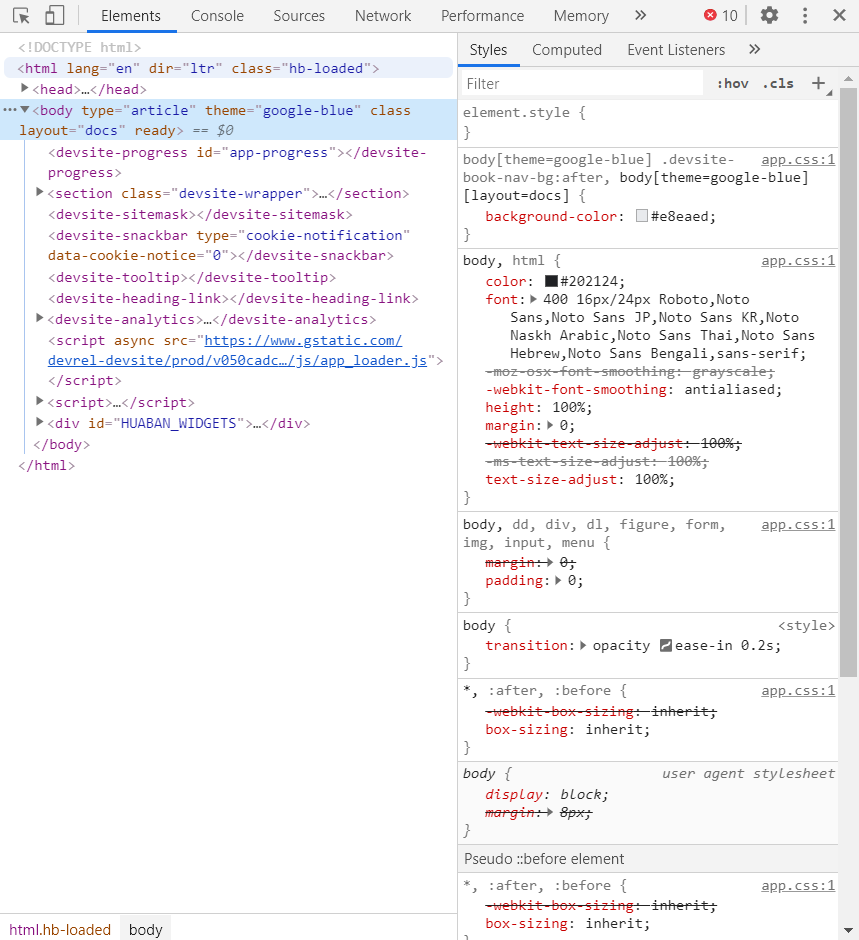
Task: Select the devsite-snackbar element row
Action: point(228,245)
